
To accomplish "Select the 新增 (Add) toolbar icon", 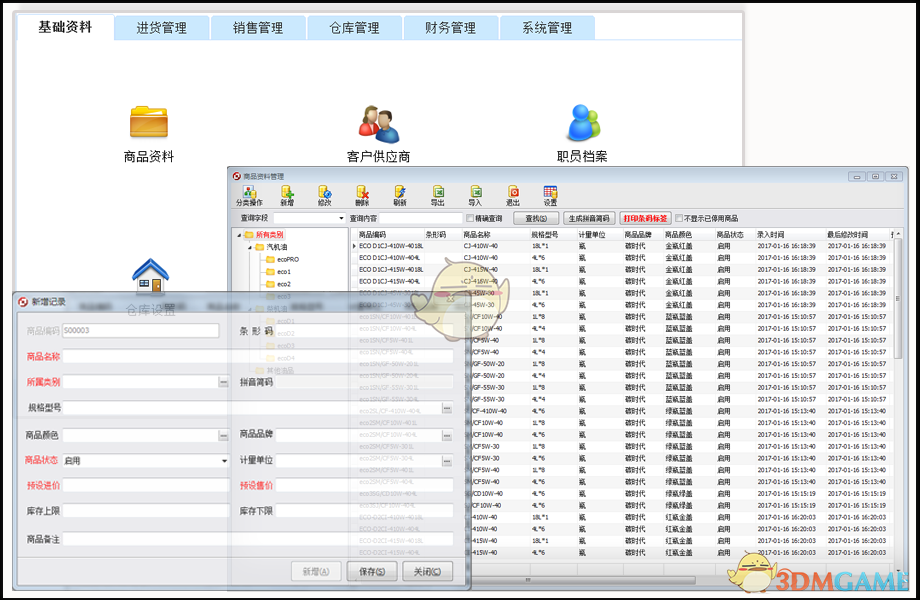I will point(288,193).
